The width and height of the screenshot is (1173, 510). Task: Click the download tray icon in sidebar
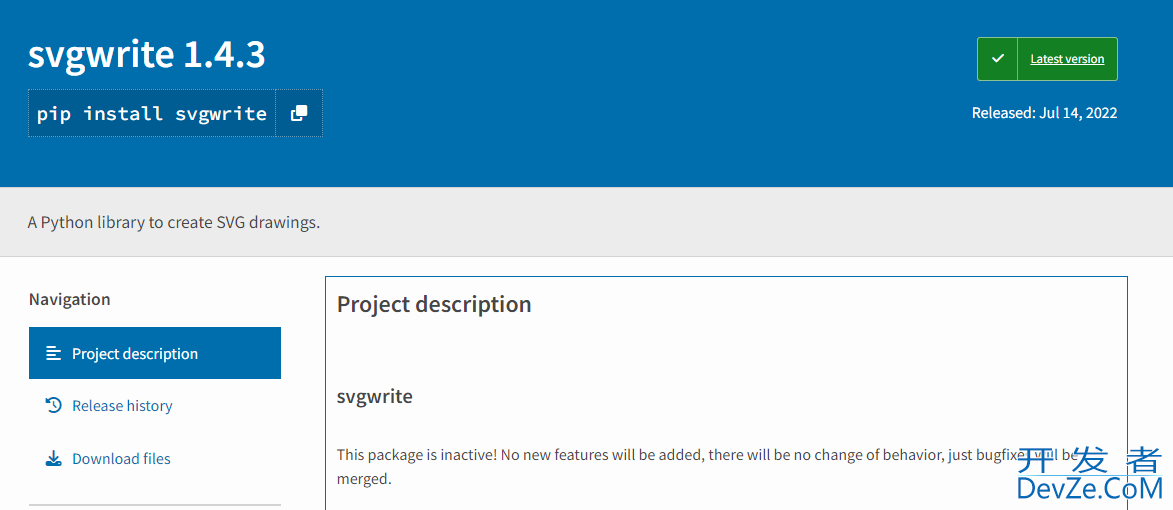[x=53, y=458]
